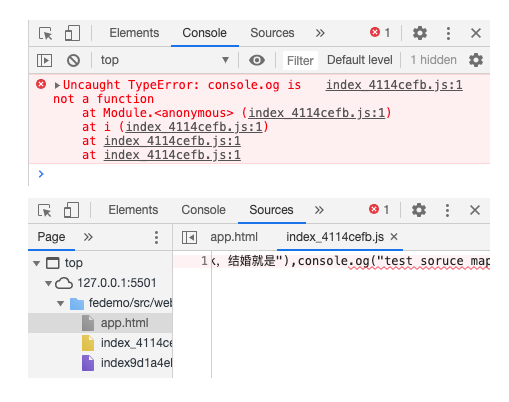Click line number 1 gutter to set breakpoint
Viewport: 509px width, 402px height.
204,261
